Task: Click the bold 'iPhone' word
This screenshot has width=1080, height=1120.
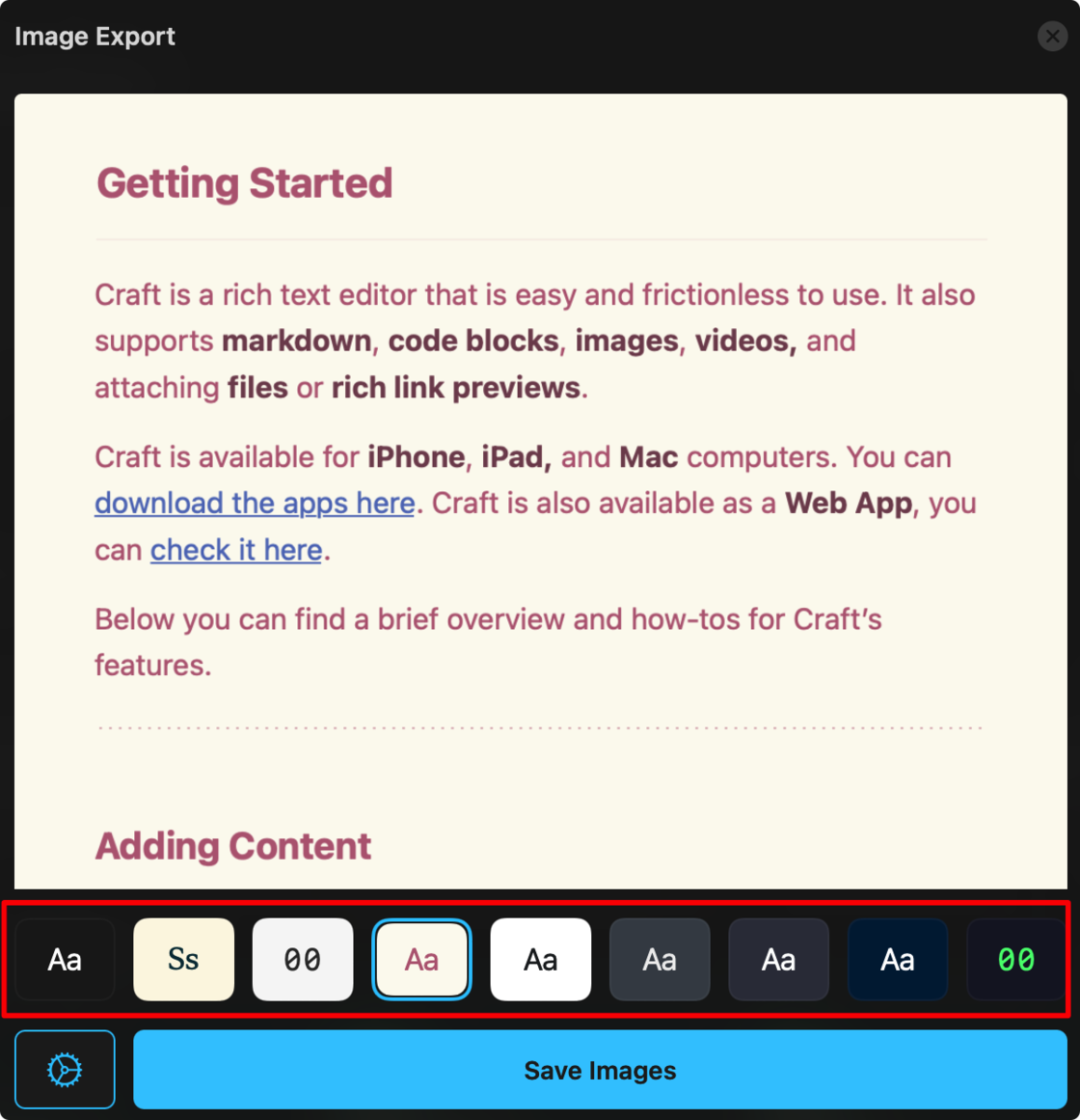Action: click(x=416, y=456)
